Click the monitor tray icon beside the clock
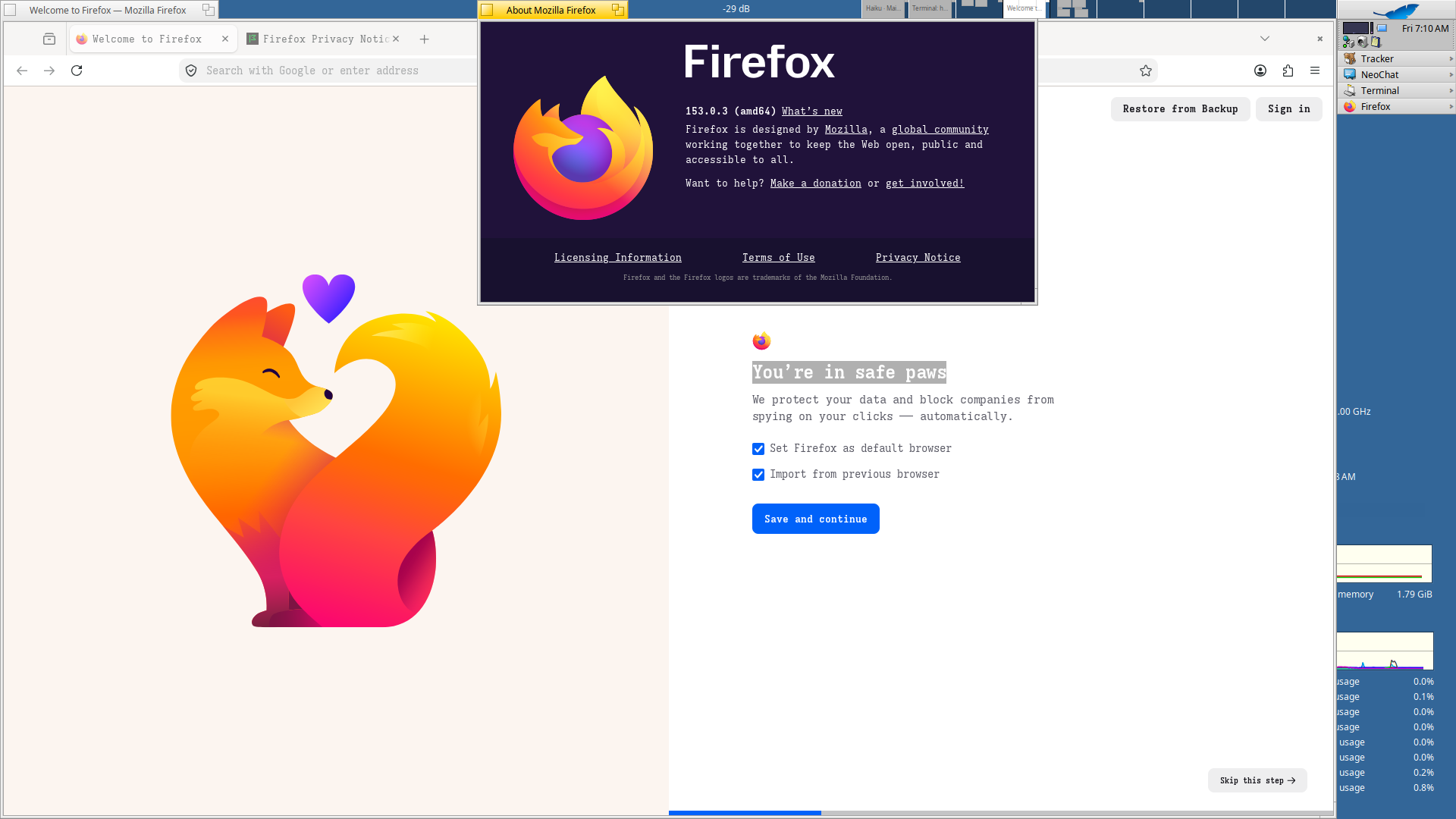 [x=1382, y=28]
